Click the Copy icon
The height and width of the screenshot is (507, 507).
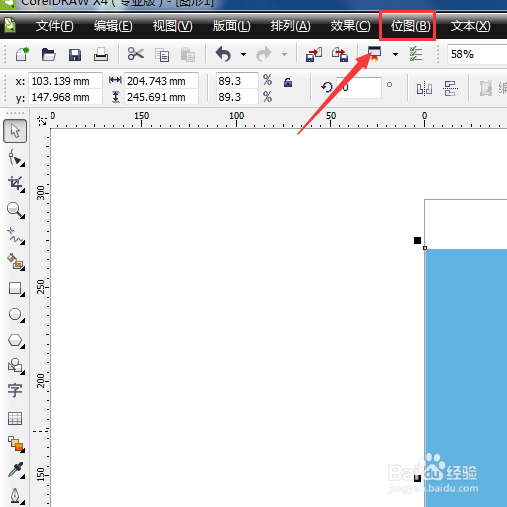click(x=162, y=55)
